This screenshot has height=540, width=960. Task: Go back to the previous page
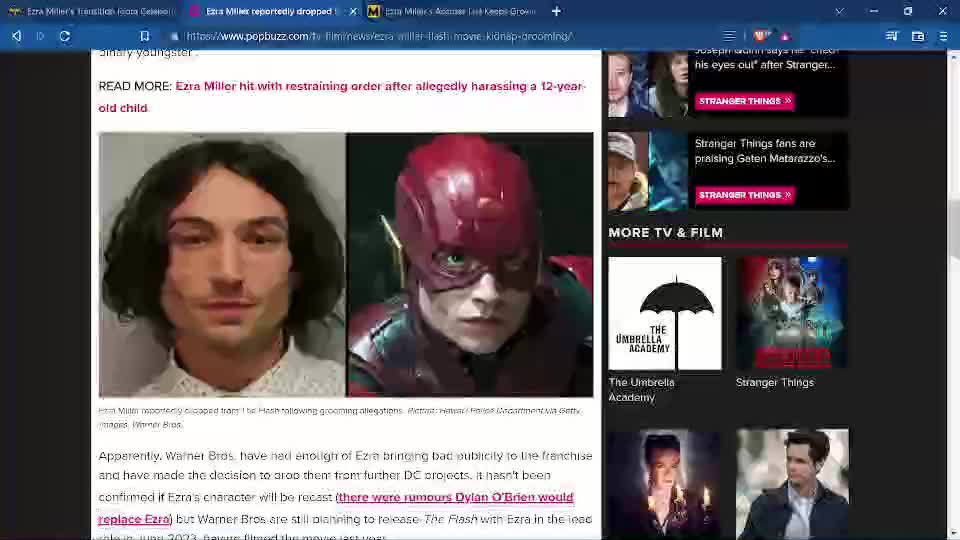coord(17,36)
